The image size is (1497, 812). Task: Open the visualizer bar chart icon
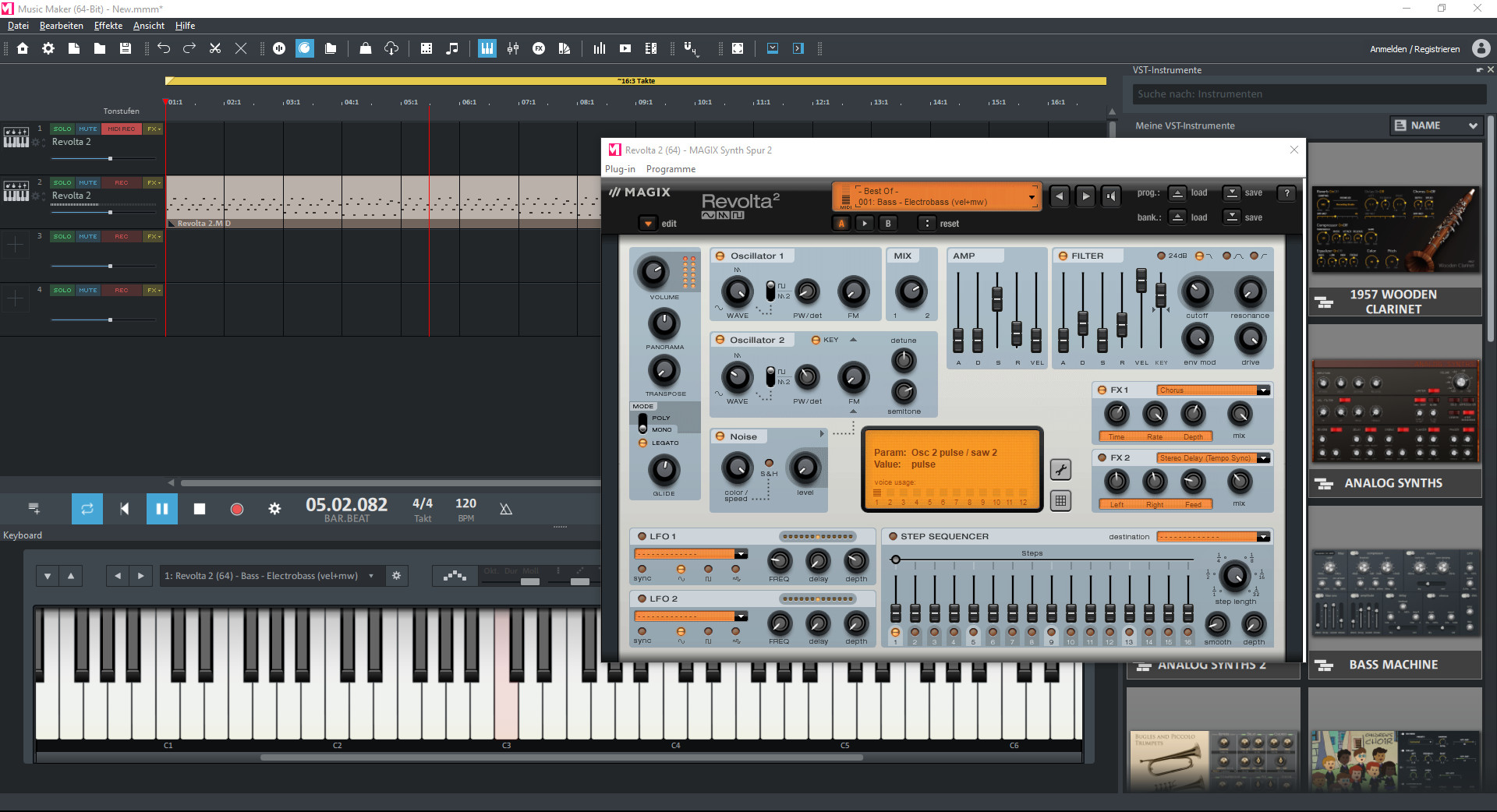pyautogui.click(x=600, y=48)
